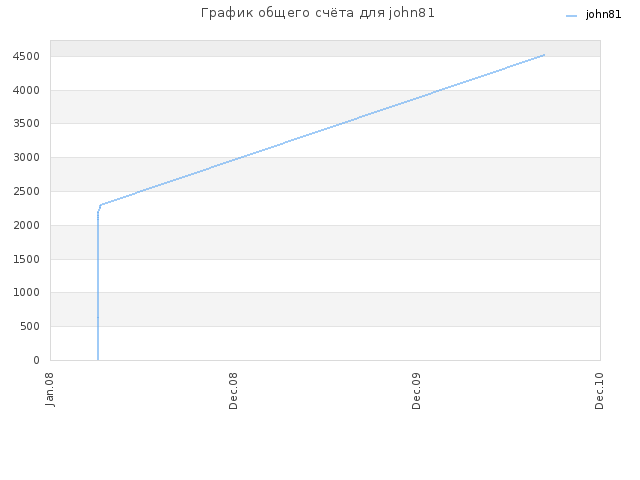Click the Jan.08 x-axis label
The height and width of the screenshot is (480, 640).
click(x=50, y=389)
